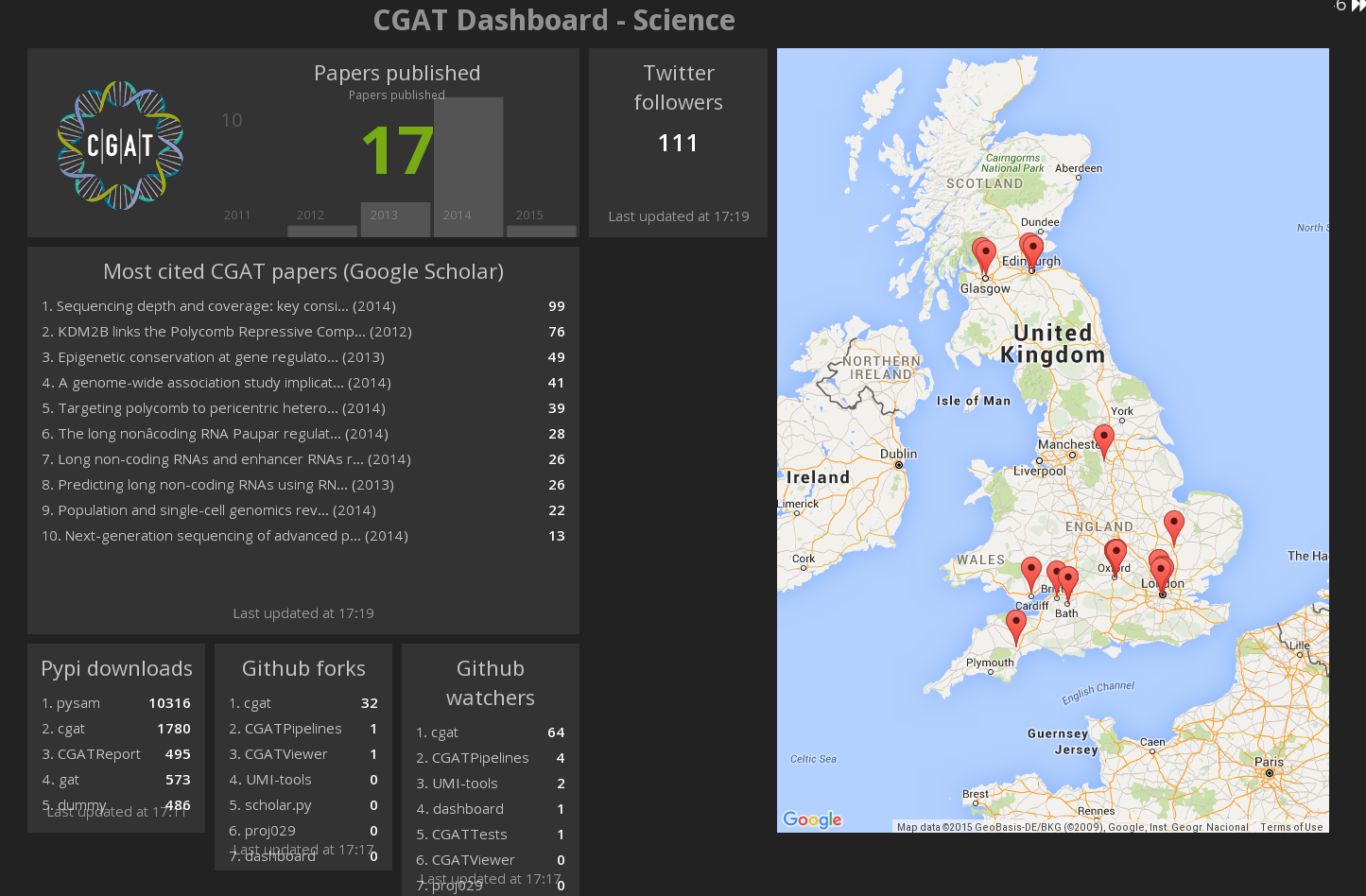Click the green 17 papers published number
This screenshot has height=896, width=1366.
point(397,151)
